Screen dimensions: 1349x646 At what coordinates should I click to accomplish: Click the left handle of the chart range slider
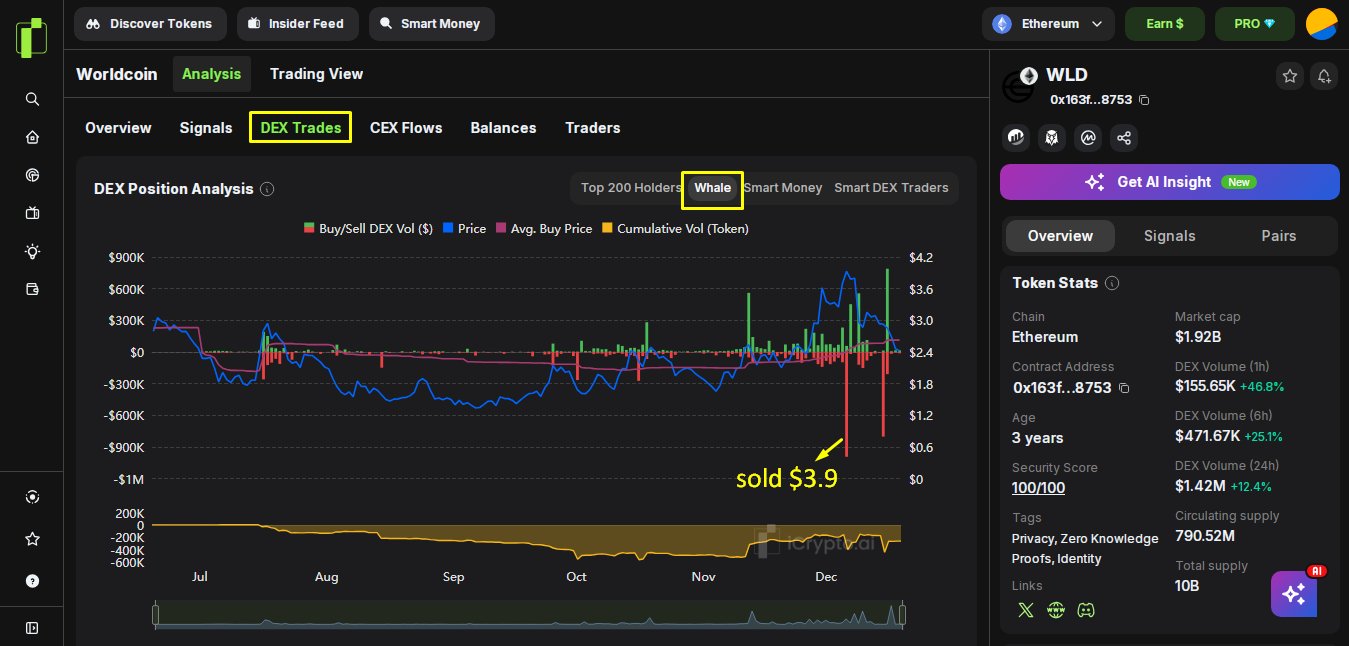click(155, 614)
